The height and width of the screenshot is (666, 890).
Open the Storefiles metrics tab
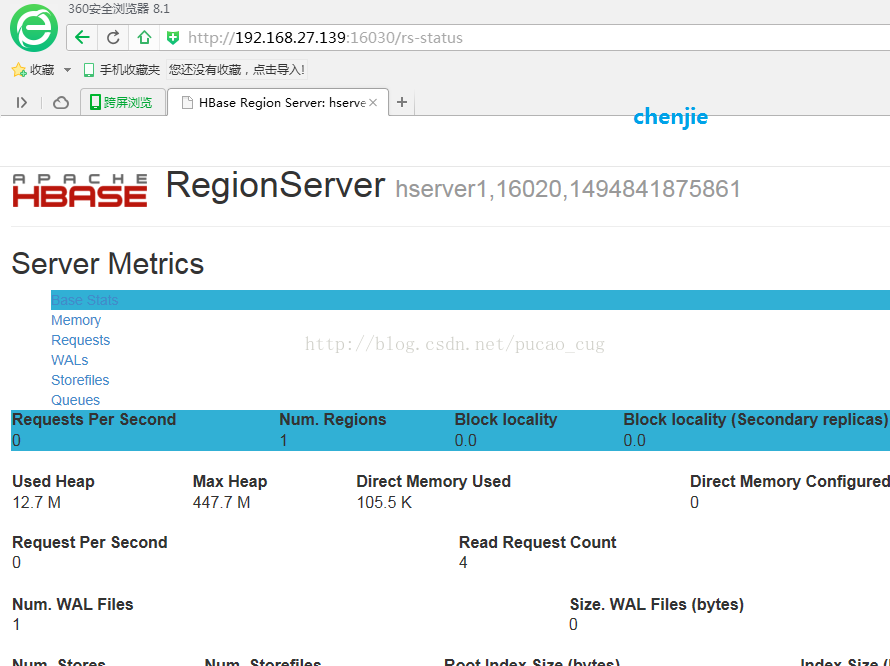tap(80, 380)
